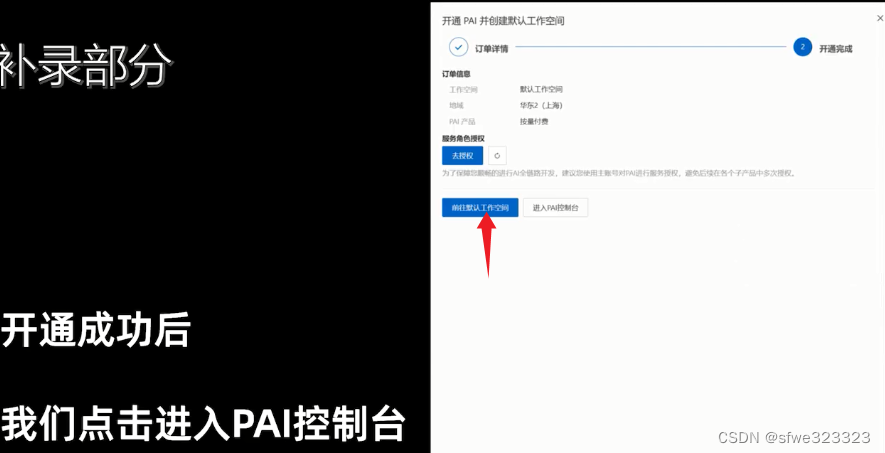Click the 地域 field label
The image size is (885, 453).
tap(456, 105)
